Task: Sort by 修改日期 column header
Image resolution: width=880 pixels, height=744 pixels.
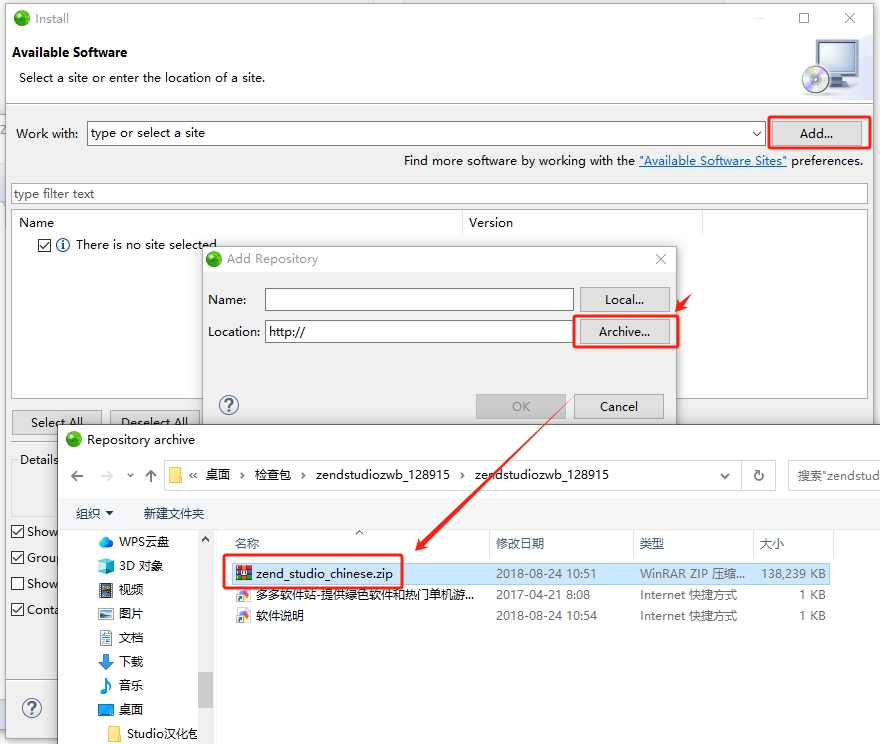Action: [x=520, y=543]
